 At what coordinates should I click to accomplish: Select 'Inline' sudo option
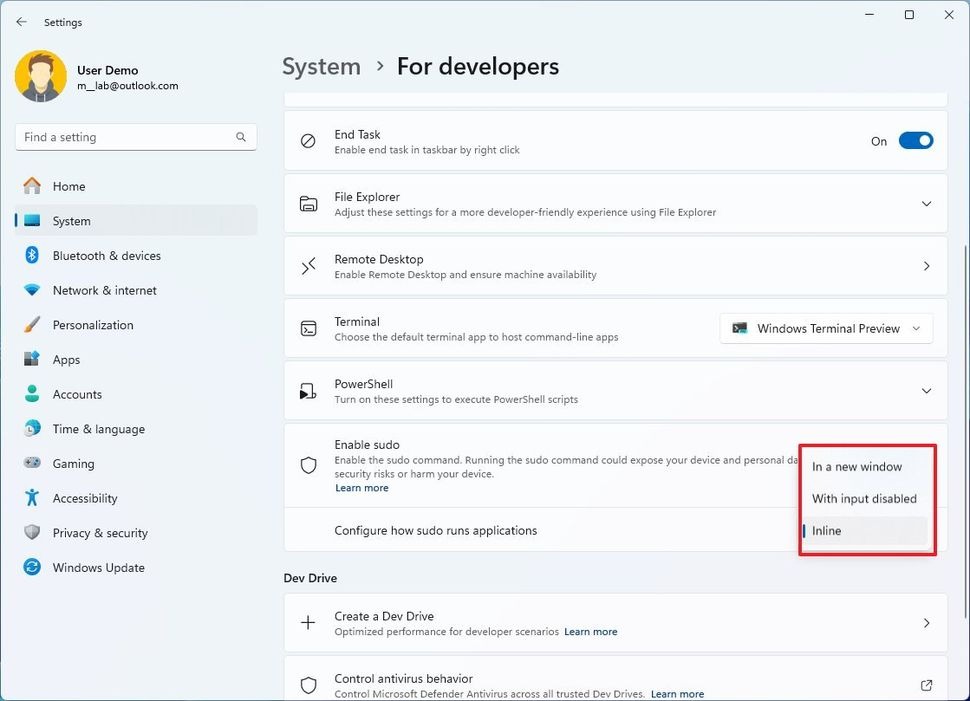(x=865, y=531)
